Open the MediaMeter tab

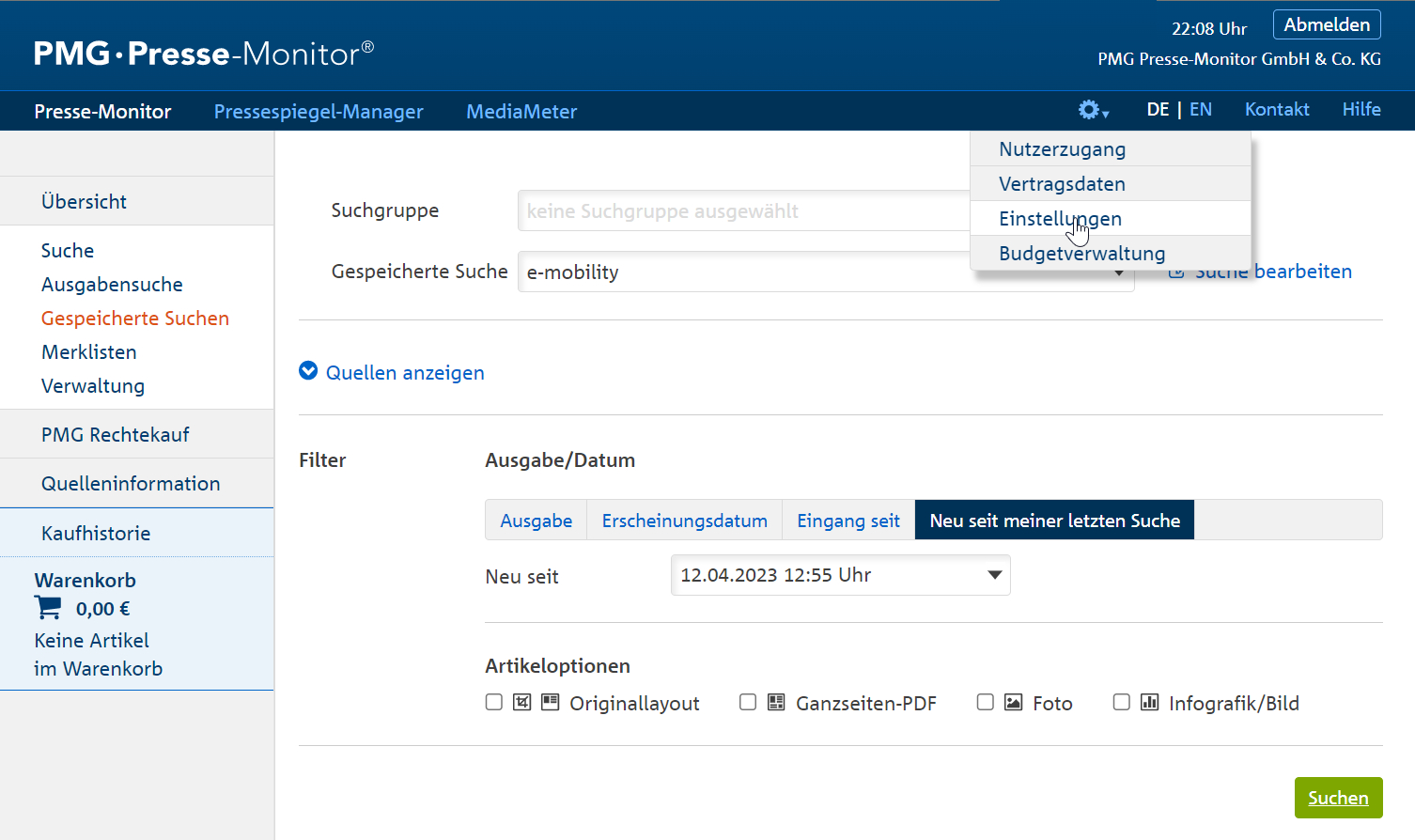point(521,111)
